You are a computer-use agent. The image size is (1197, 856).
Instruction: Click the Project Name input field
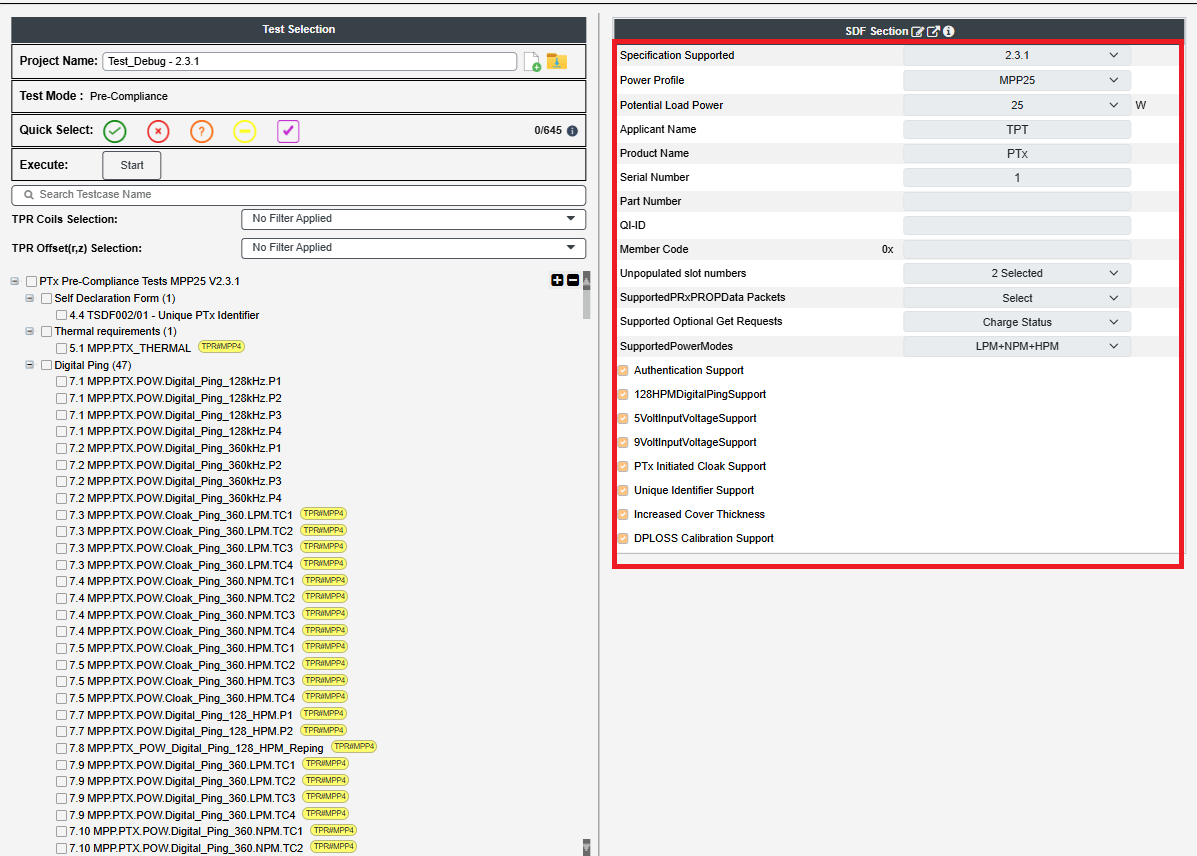point(309,62)
